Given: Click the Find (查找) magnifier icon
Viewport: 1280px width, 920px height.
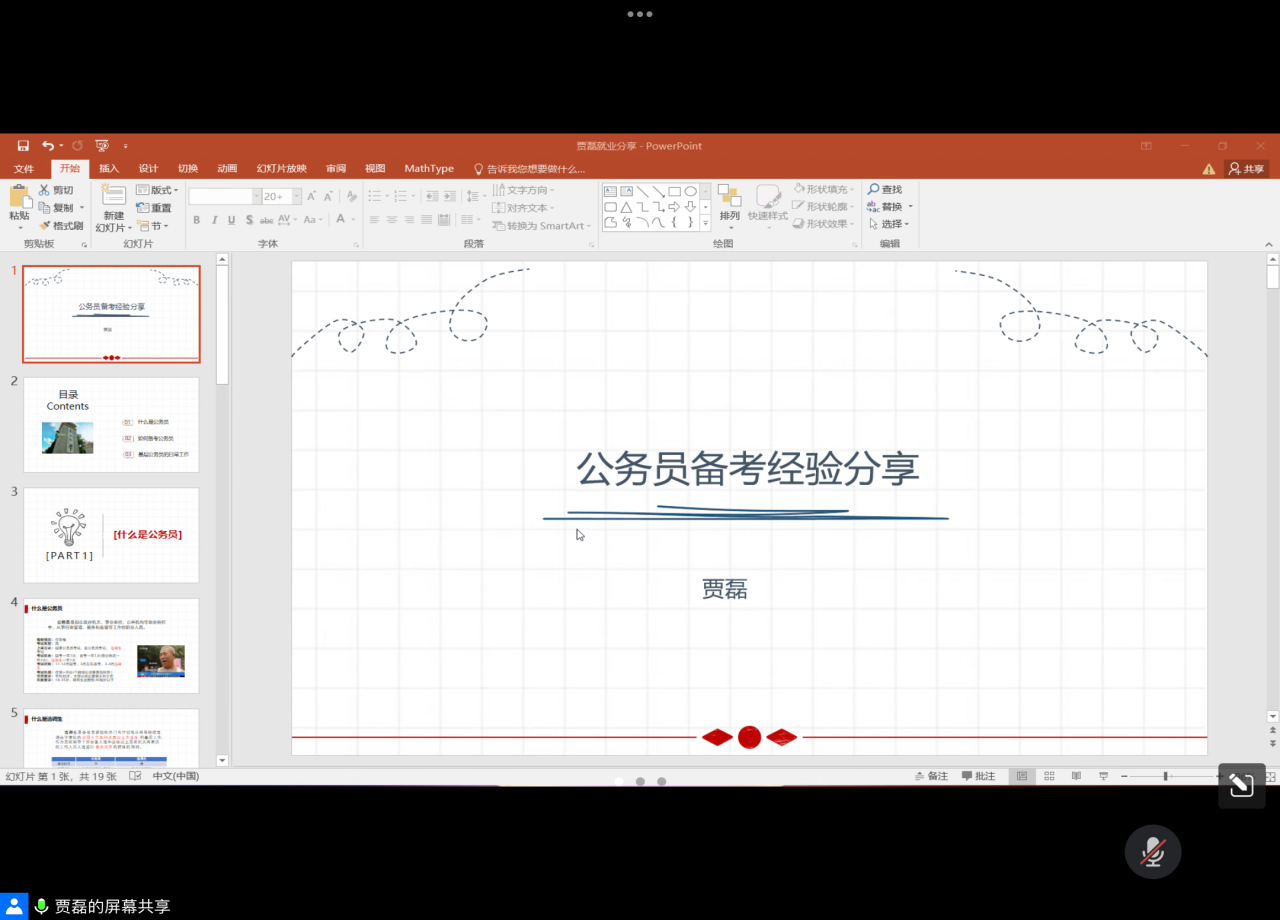Looking at the screenshot, I should pyautogui.click(x=874, y=190).
